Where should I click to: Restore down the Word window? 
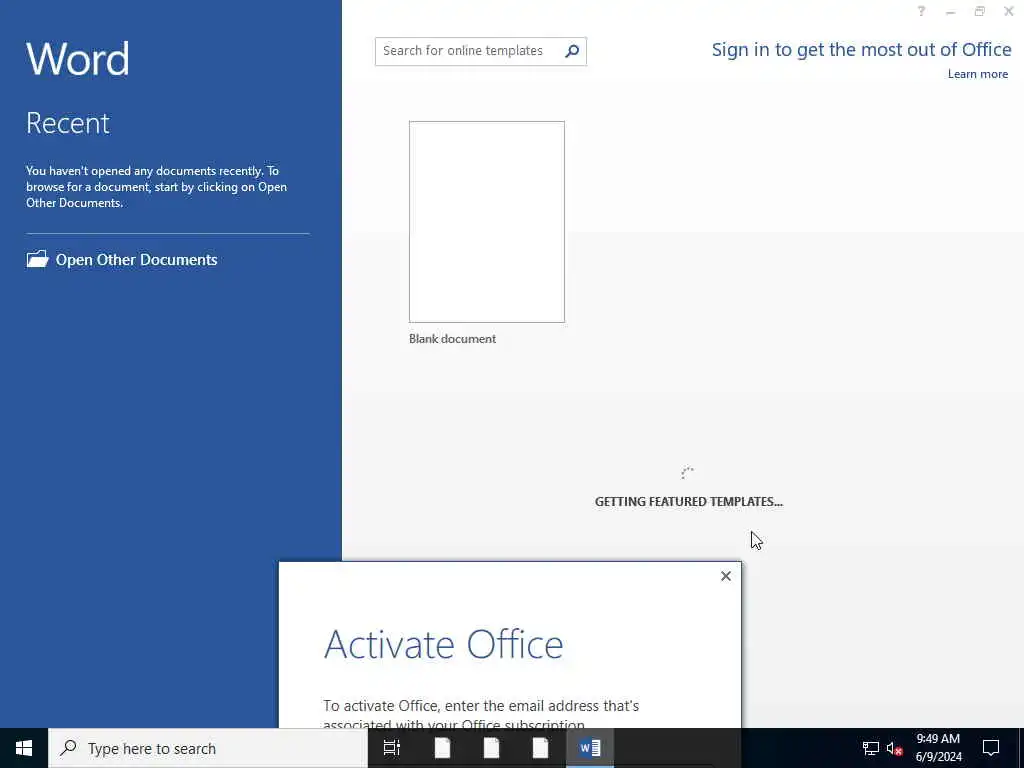[x=980, y=11]
